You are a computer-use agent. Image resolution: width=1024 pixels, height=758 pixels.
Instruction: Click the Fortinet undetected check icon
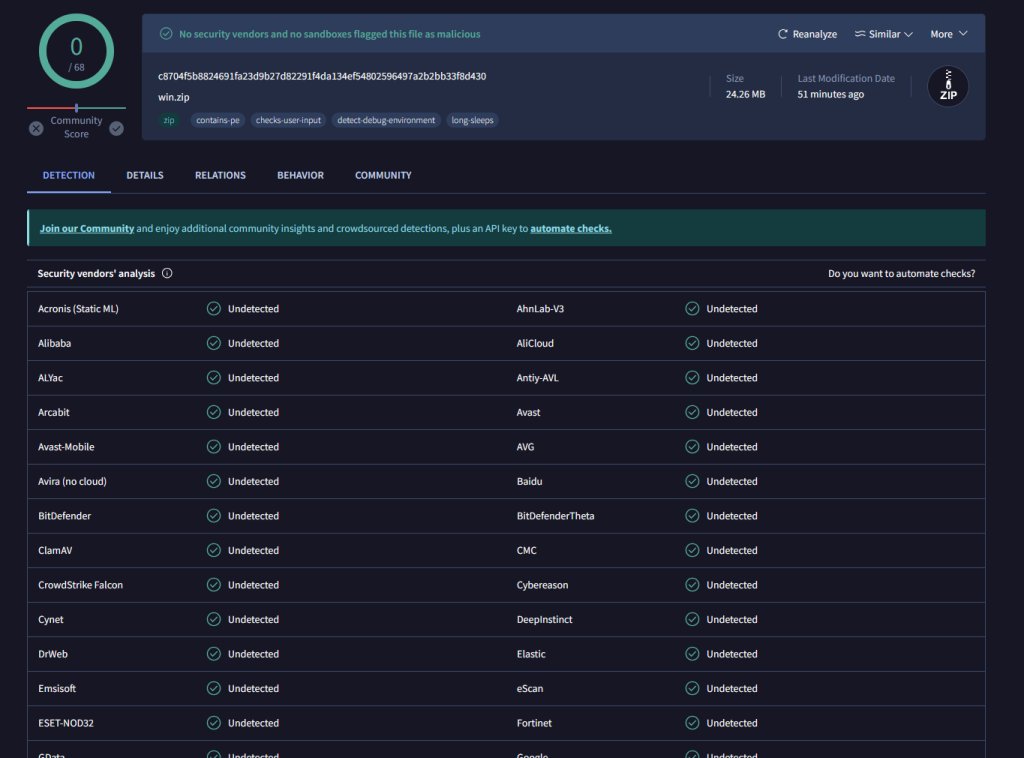click(x=692, y=723)
